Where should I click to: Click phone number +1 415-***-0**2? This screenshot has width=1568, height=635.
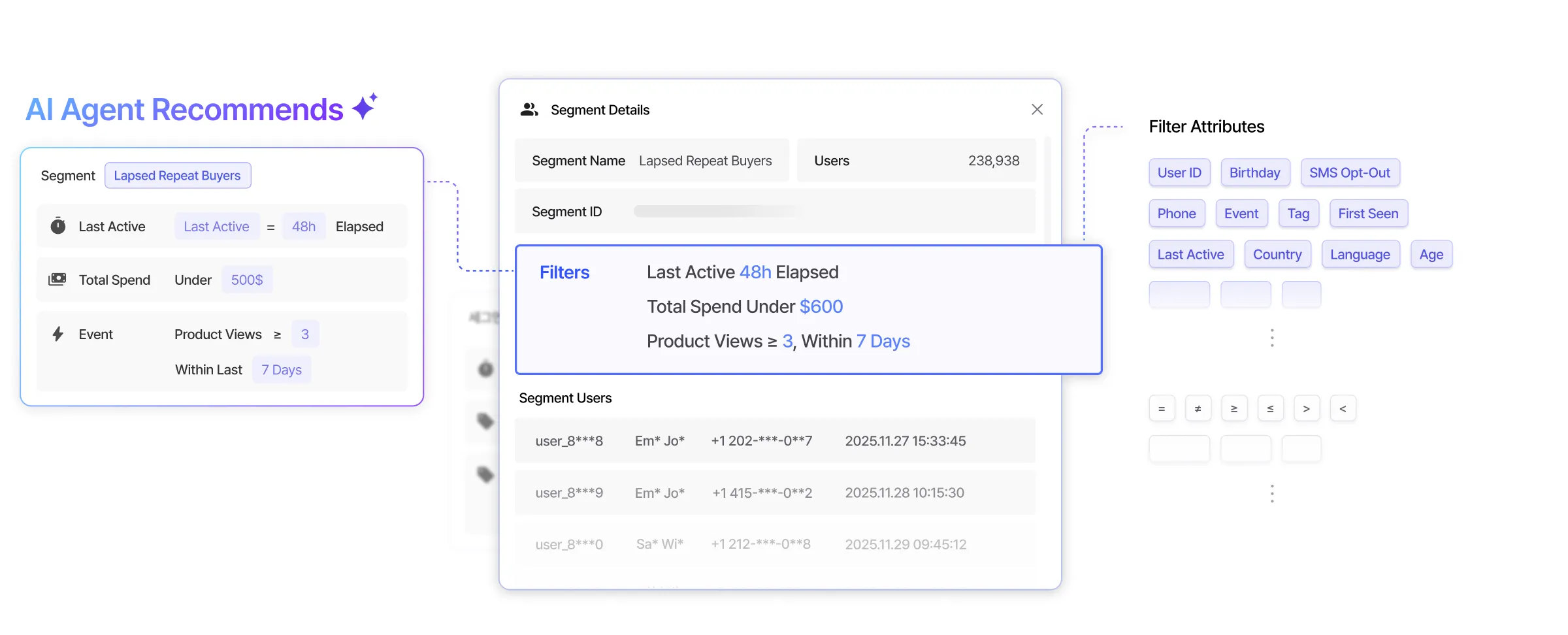tap(762, 493)
